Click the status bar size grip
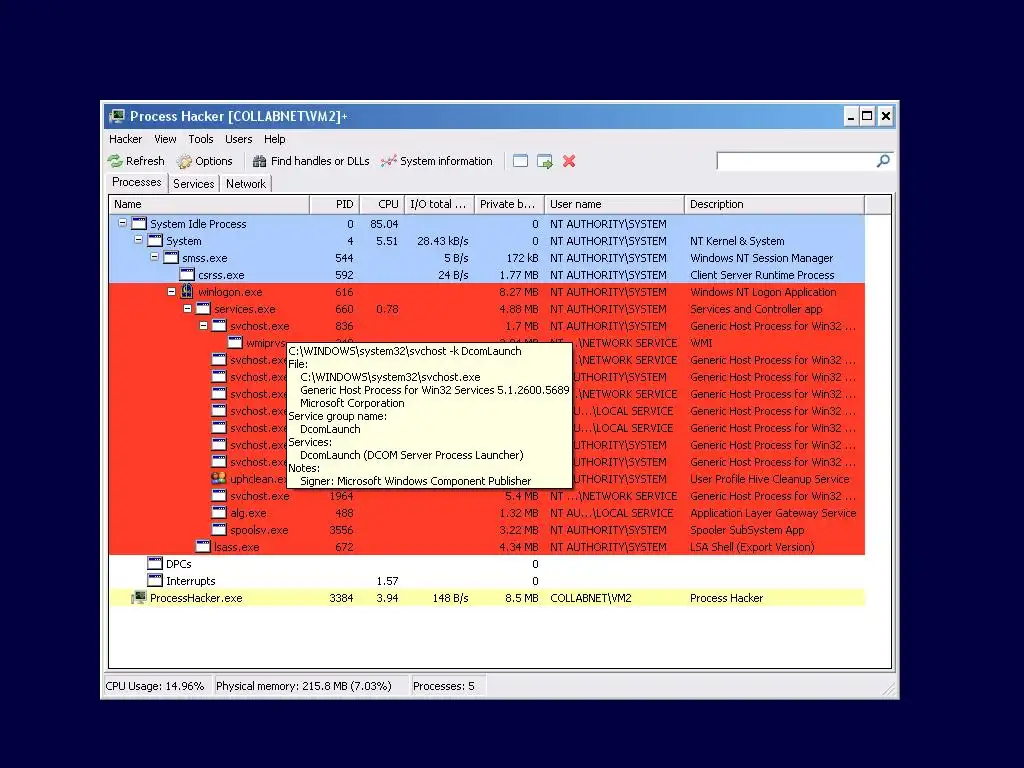The width and height of the screenshot is (1024, 768). [889, 688]
